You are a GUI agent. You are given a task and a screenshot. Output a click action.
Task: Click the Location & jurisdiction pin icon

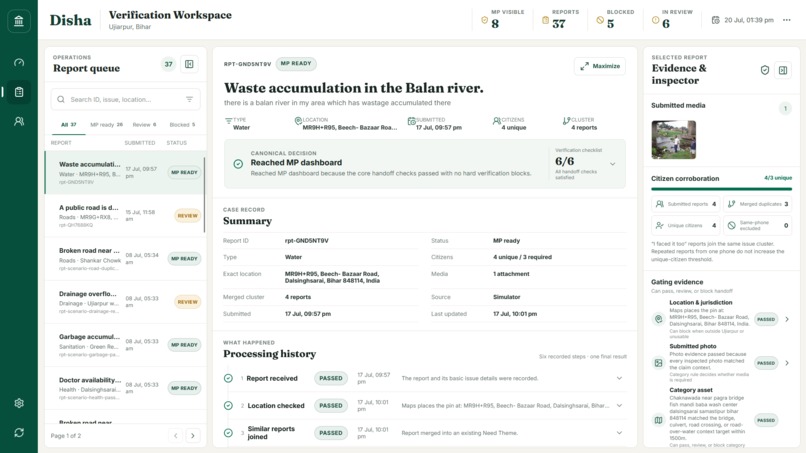pos(658,319)
